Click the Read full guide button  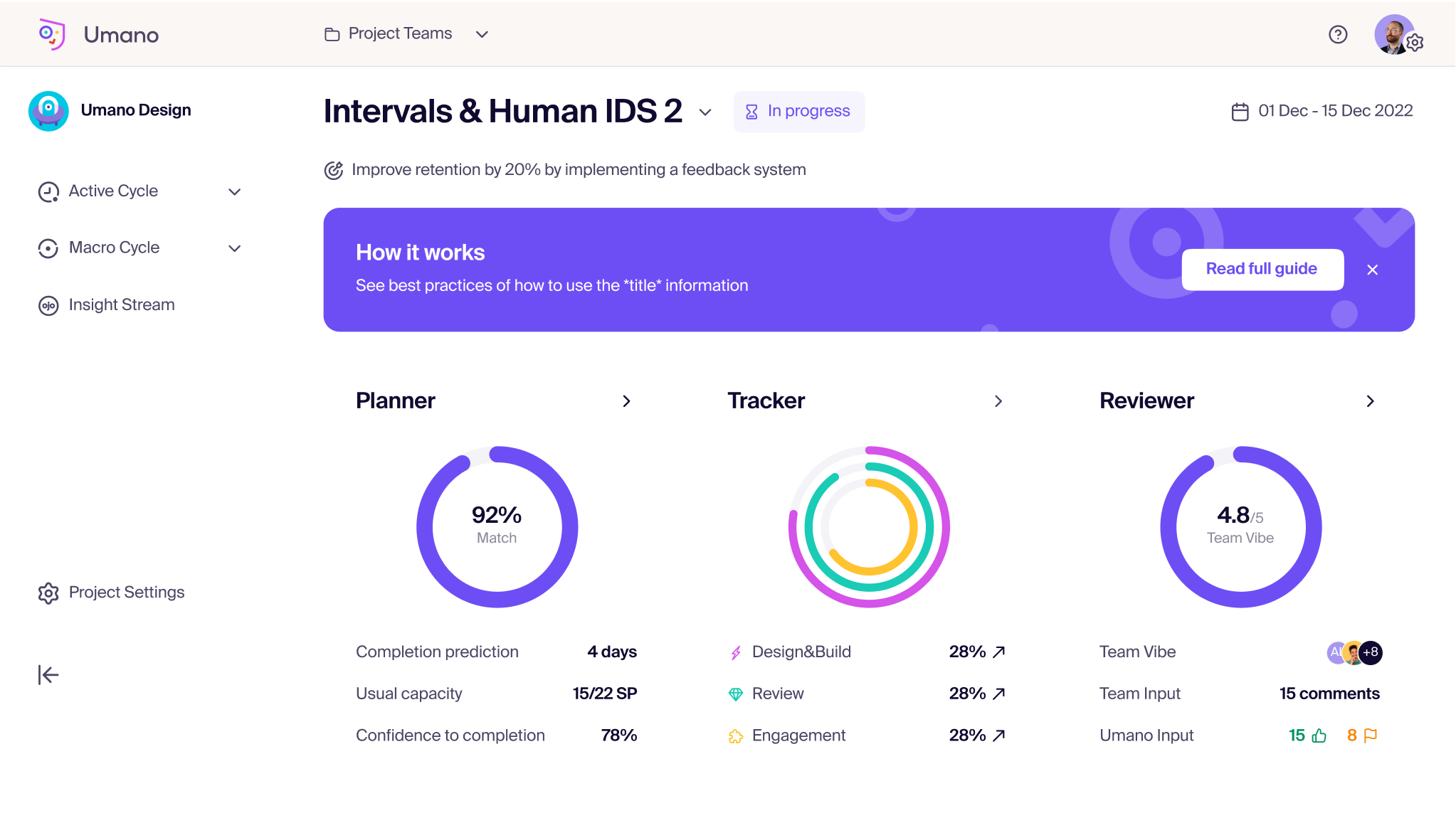coord(1261,269)
